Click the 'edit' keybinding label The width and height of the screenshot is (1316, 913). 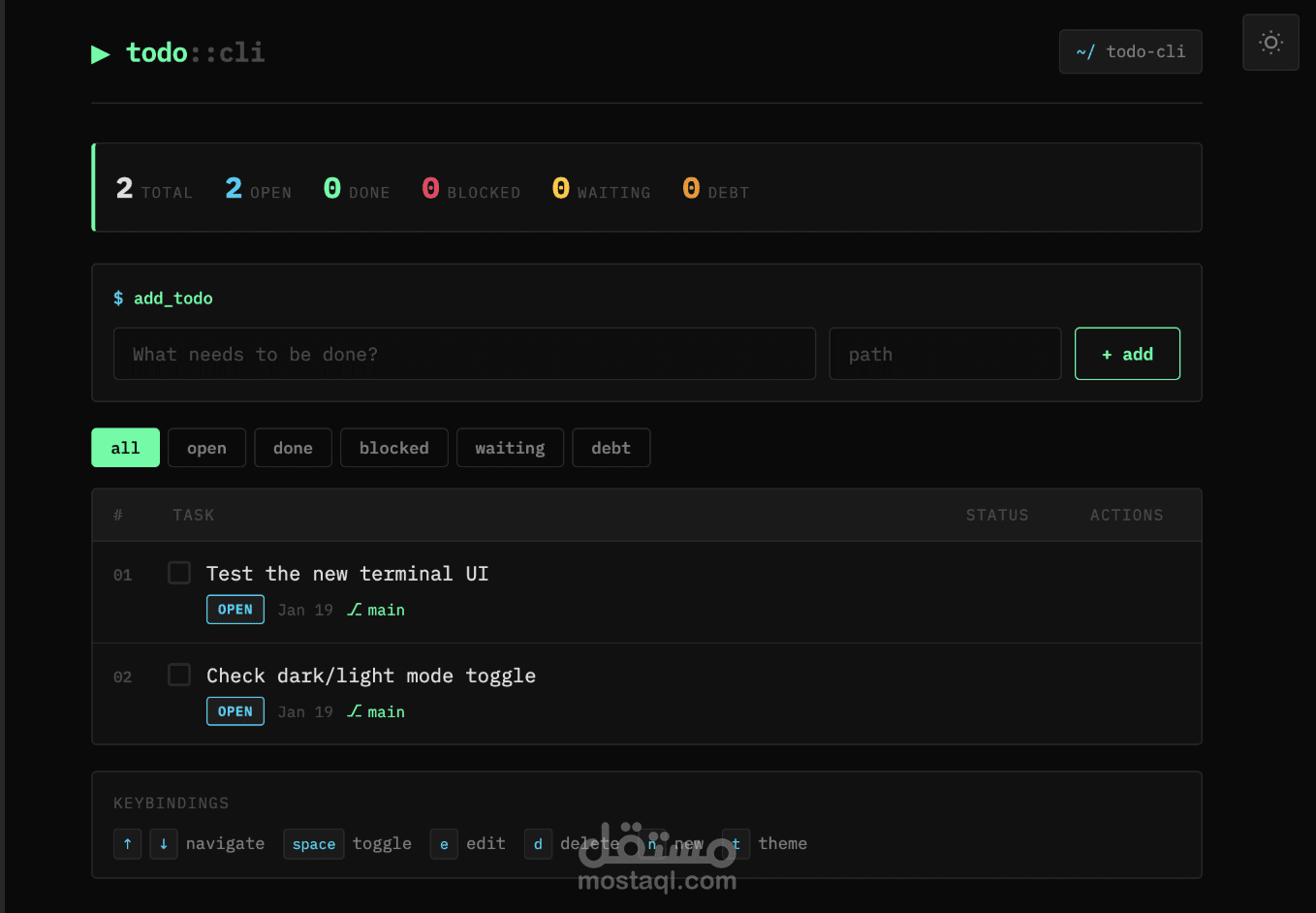486,844
